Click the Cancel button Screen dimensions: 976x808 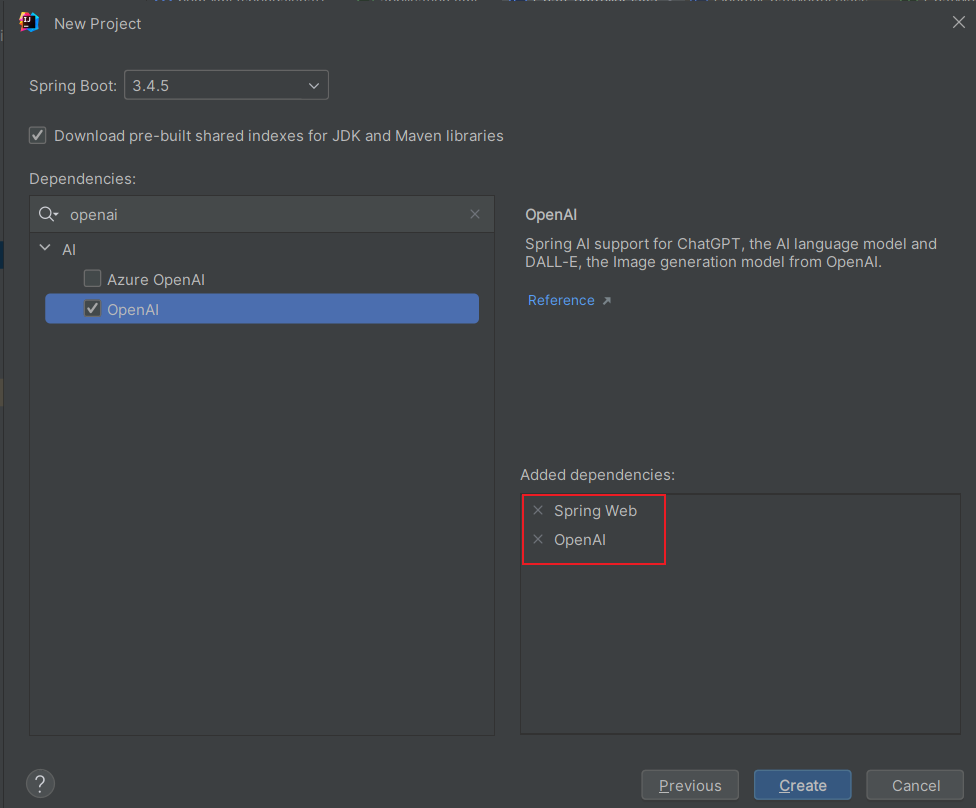tap(915, 785)
